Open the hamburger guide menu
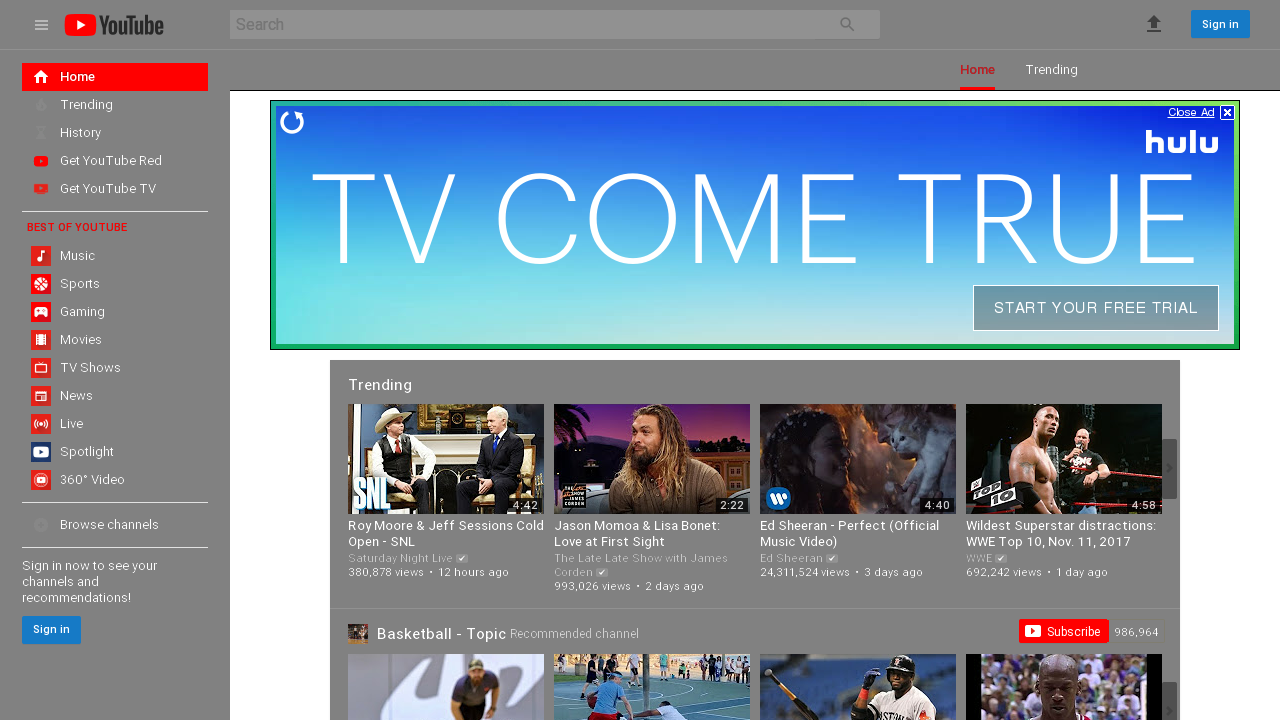1280x720 pixels. pos(41,25)
